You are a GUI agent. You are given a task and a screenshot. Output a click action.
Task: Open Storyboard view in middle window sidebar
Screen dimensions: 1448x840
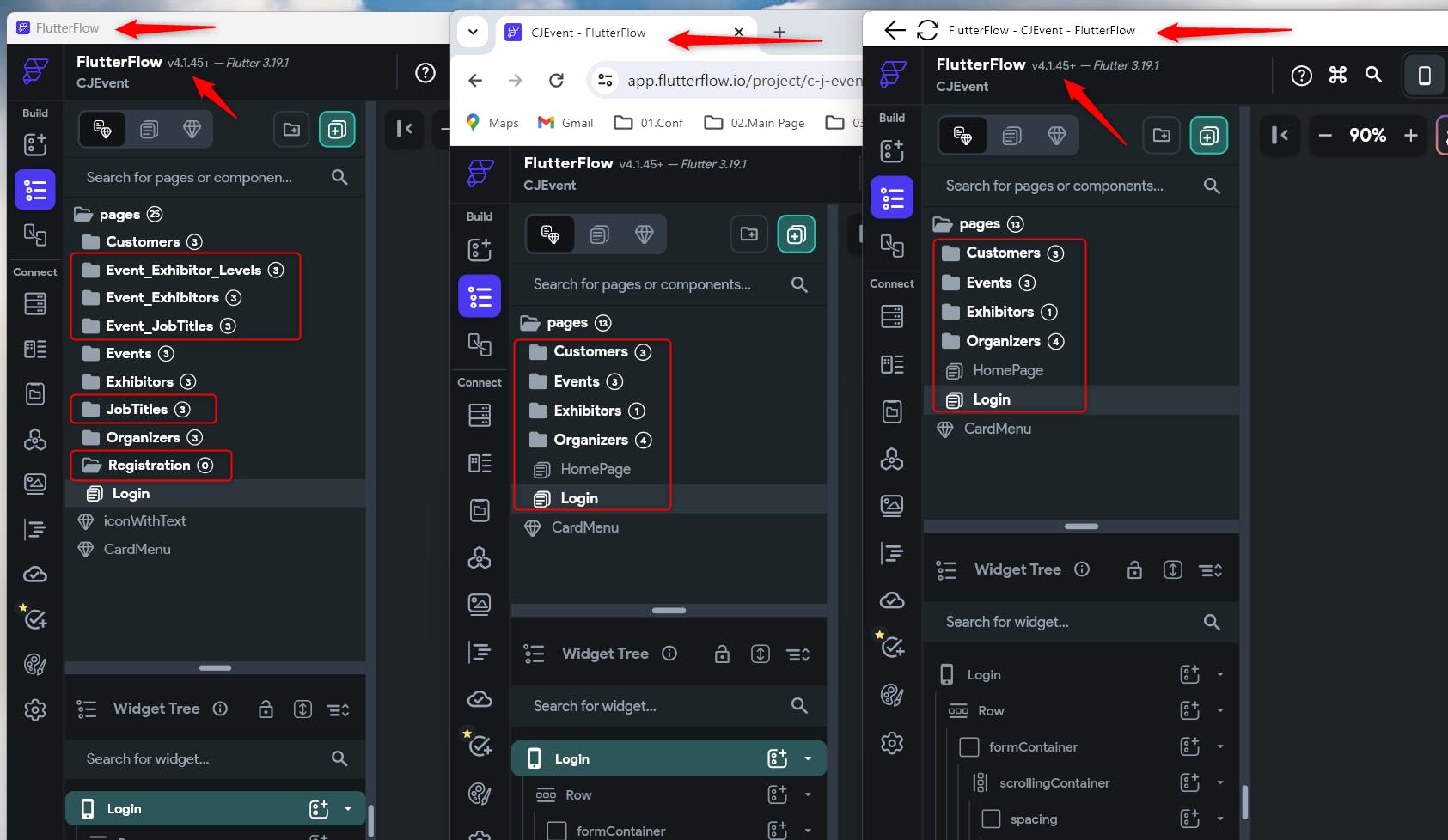point(480,344)
